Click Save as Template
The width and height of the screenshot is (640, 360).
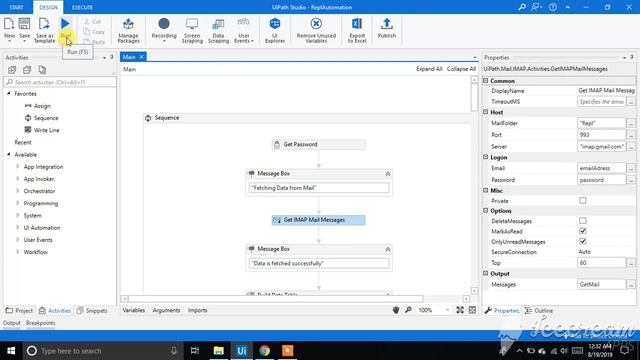44,29
